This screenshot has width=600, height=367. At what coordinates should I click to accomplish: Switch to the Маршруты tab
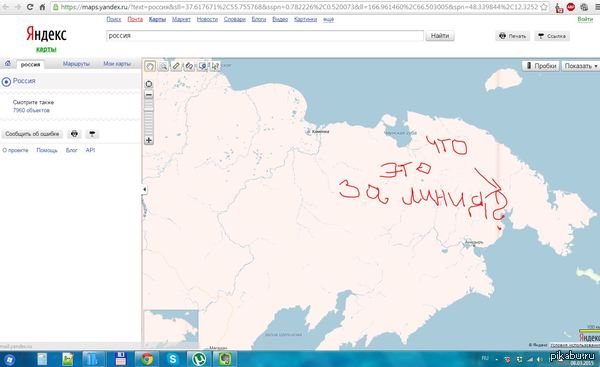(76, 64)
